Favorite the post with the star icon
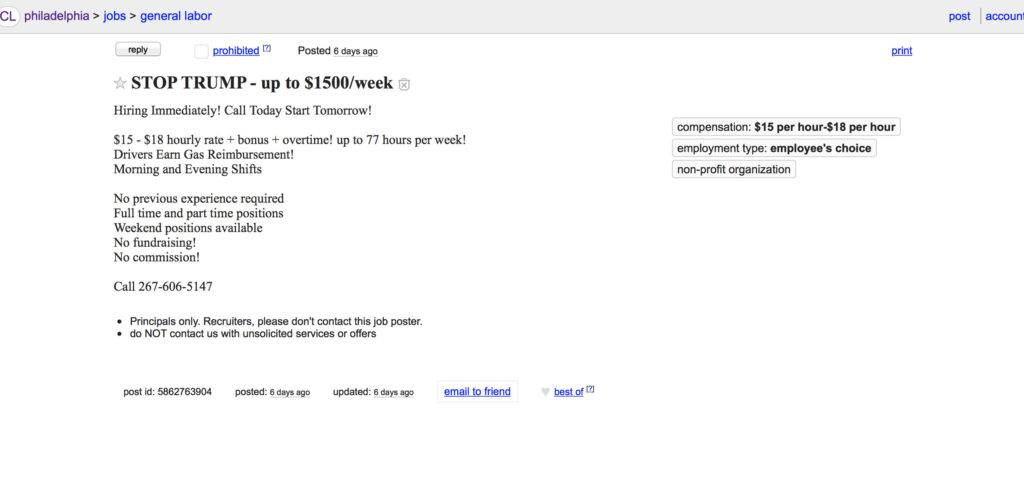The image size is (1024, 495). tap(120, 83)
